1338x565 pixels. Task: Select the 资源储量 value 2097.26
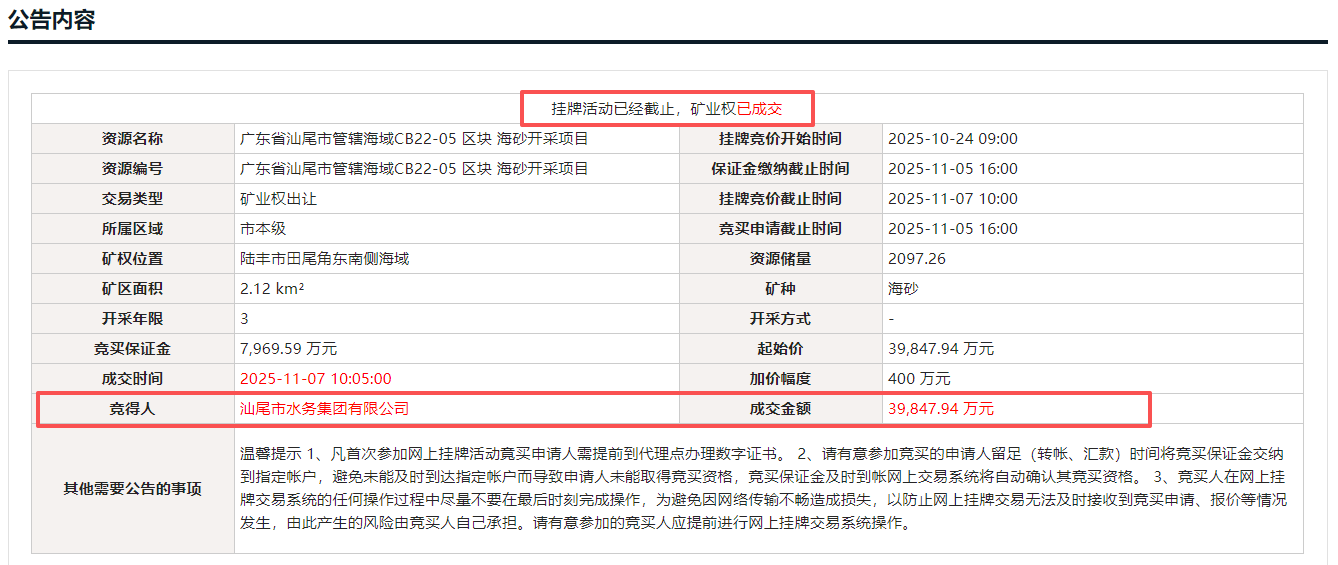tap(916, 259)
